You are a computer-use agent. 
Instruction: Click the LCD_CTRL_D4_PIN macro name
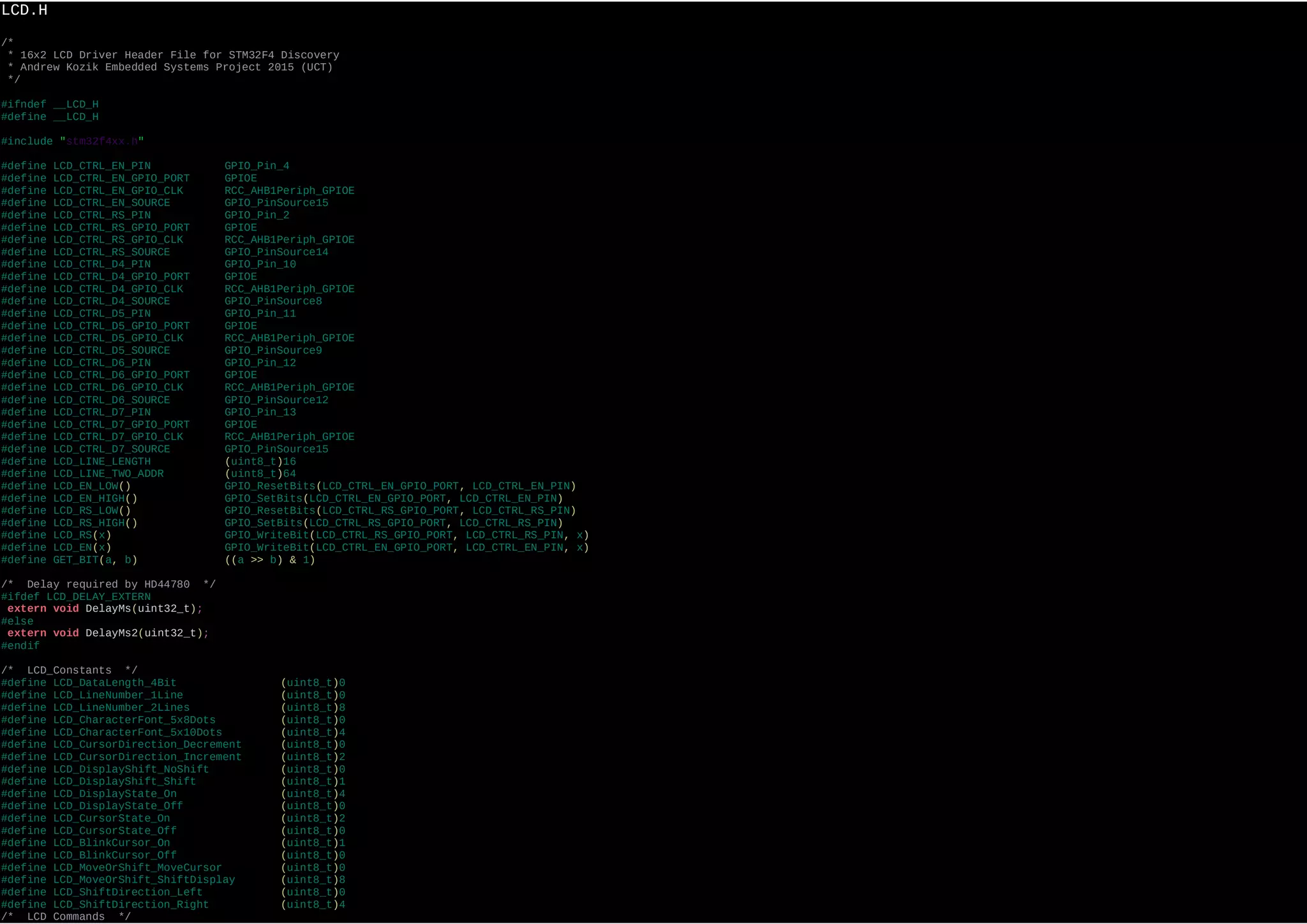[102, 264]
